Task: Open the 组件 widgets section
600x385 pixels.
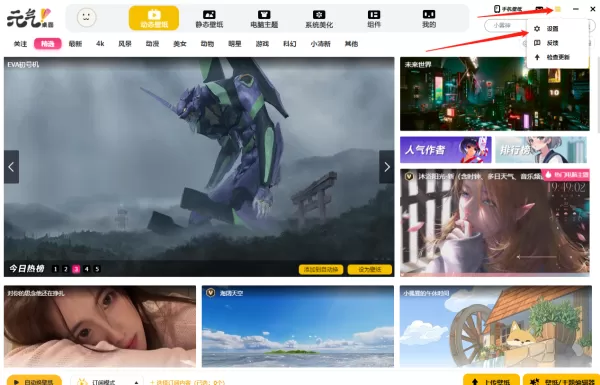Action: point(374,19)
